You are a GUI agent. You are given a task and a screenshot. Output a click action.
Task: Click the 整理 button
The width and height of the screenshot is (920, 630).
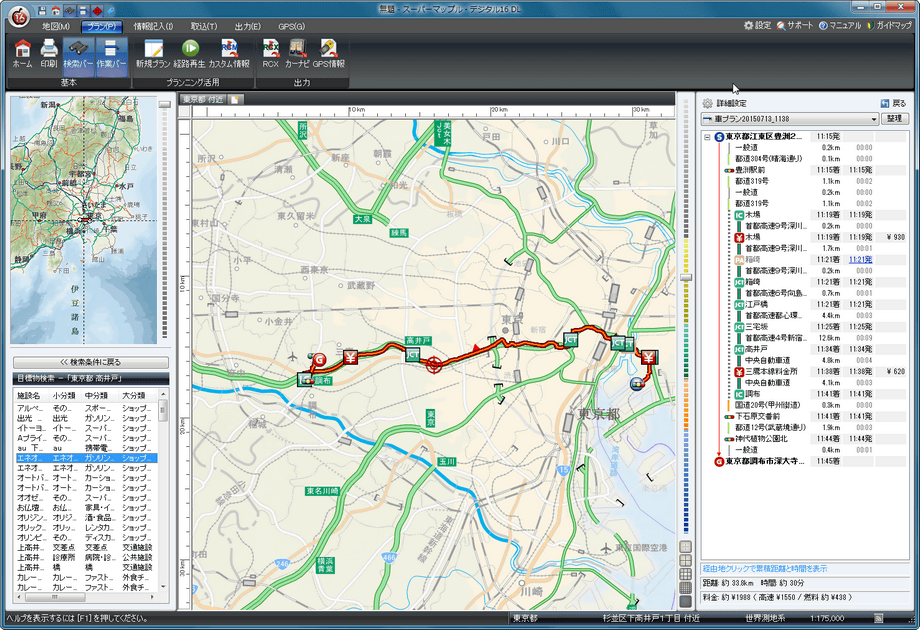click(894, 118)
